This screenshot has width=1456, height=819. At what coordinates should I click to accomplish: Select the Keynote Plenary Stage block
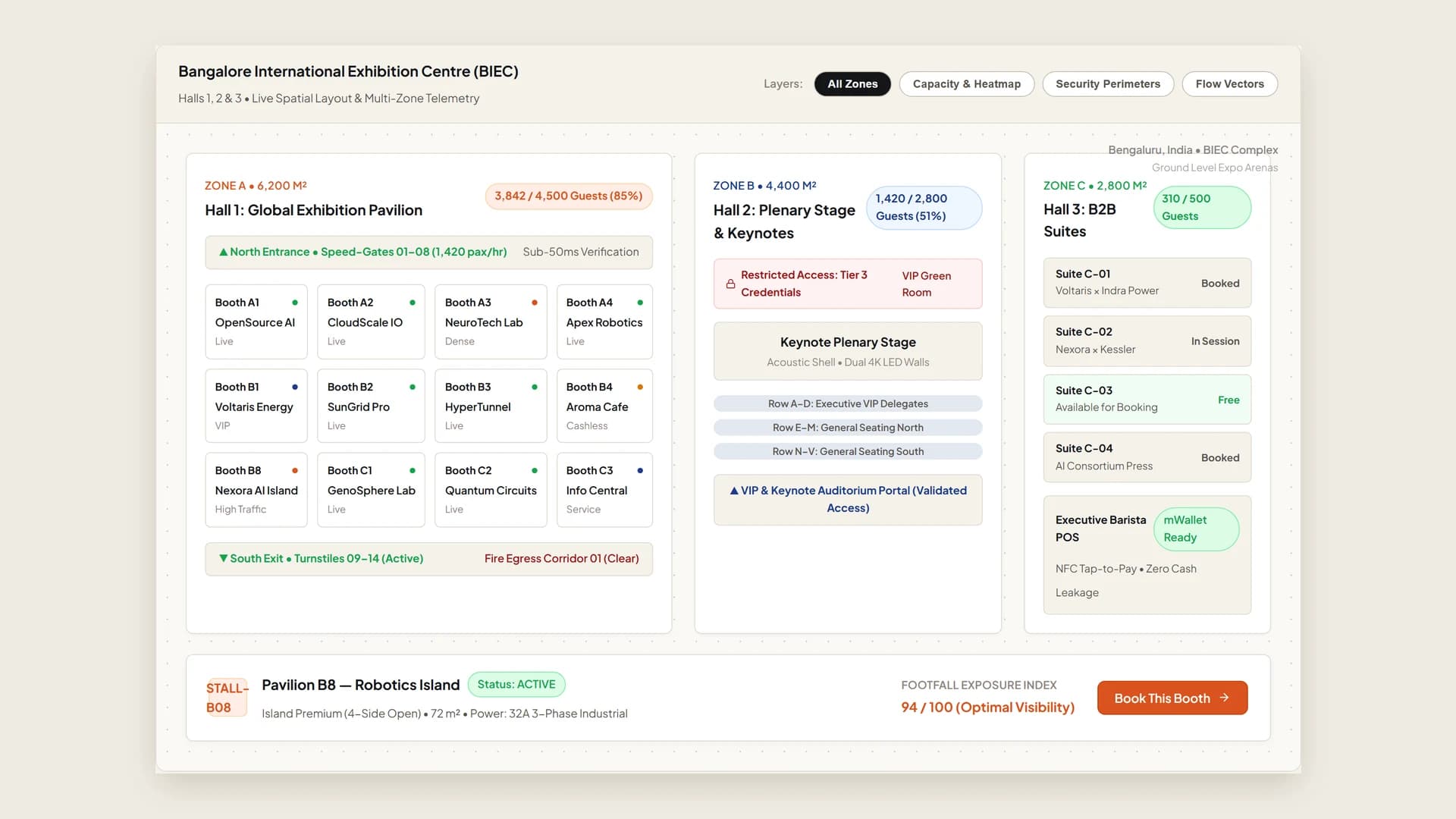848,351
